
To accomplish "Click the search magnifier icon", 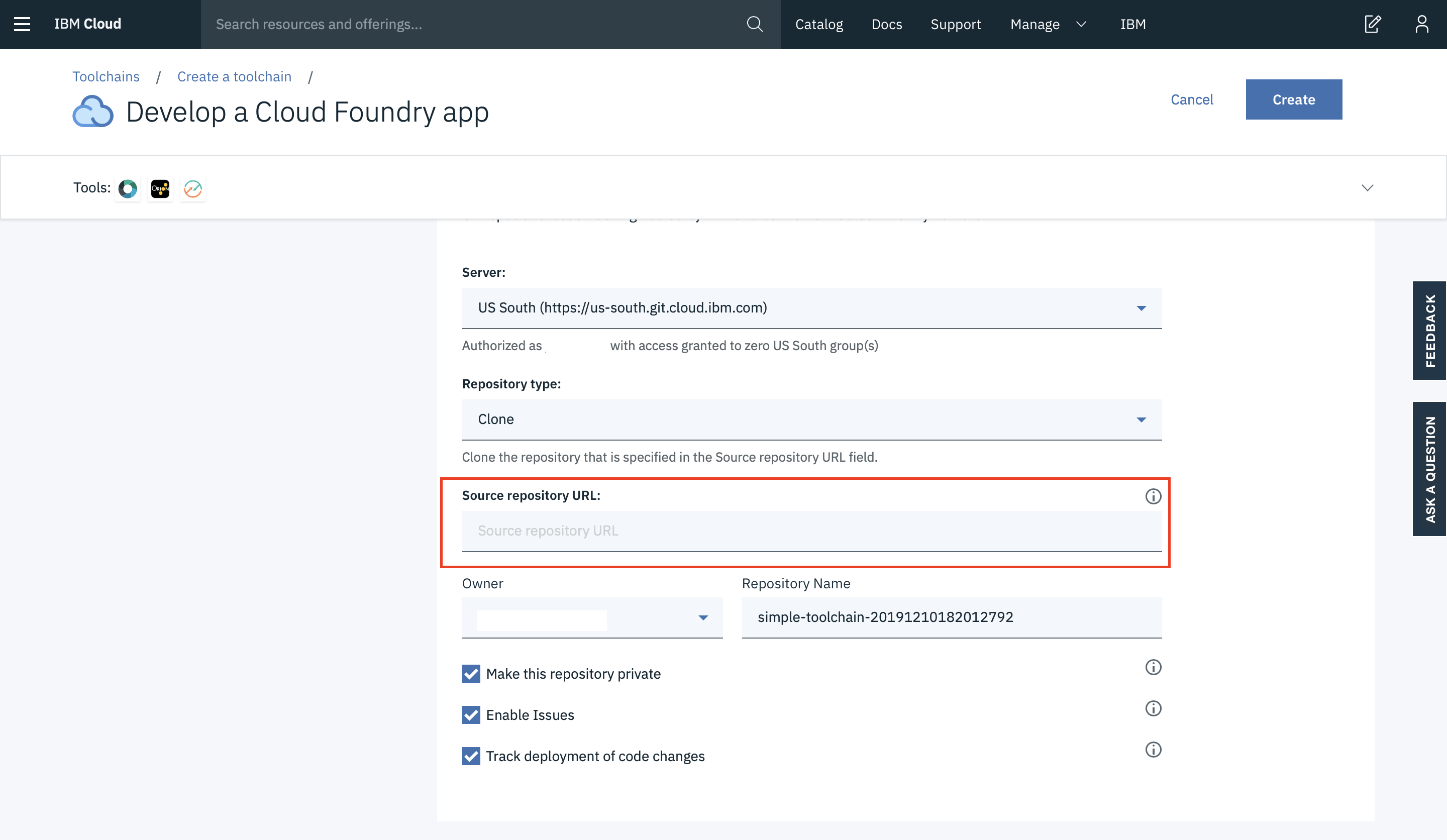I will 755,24.
